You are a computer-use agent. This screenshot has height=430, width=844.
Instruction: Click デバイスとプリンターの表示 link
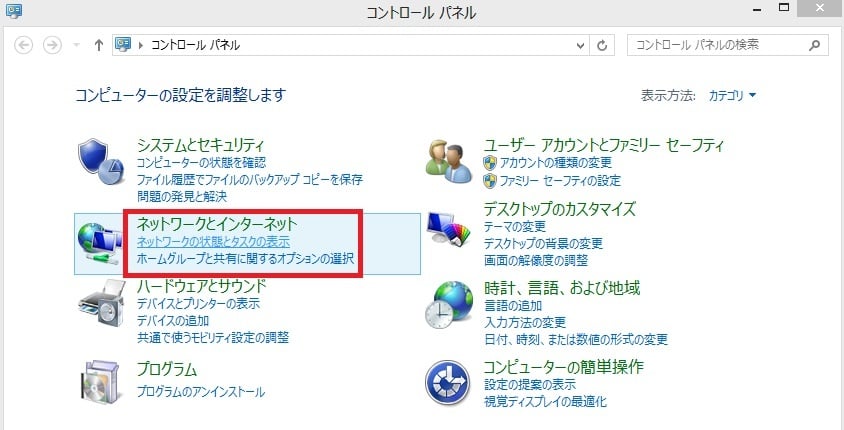click(198, 304)
